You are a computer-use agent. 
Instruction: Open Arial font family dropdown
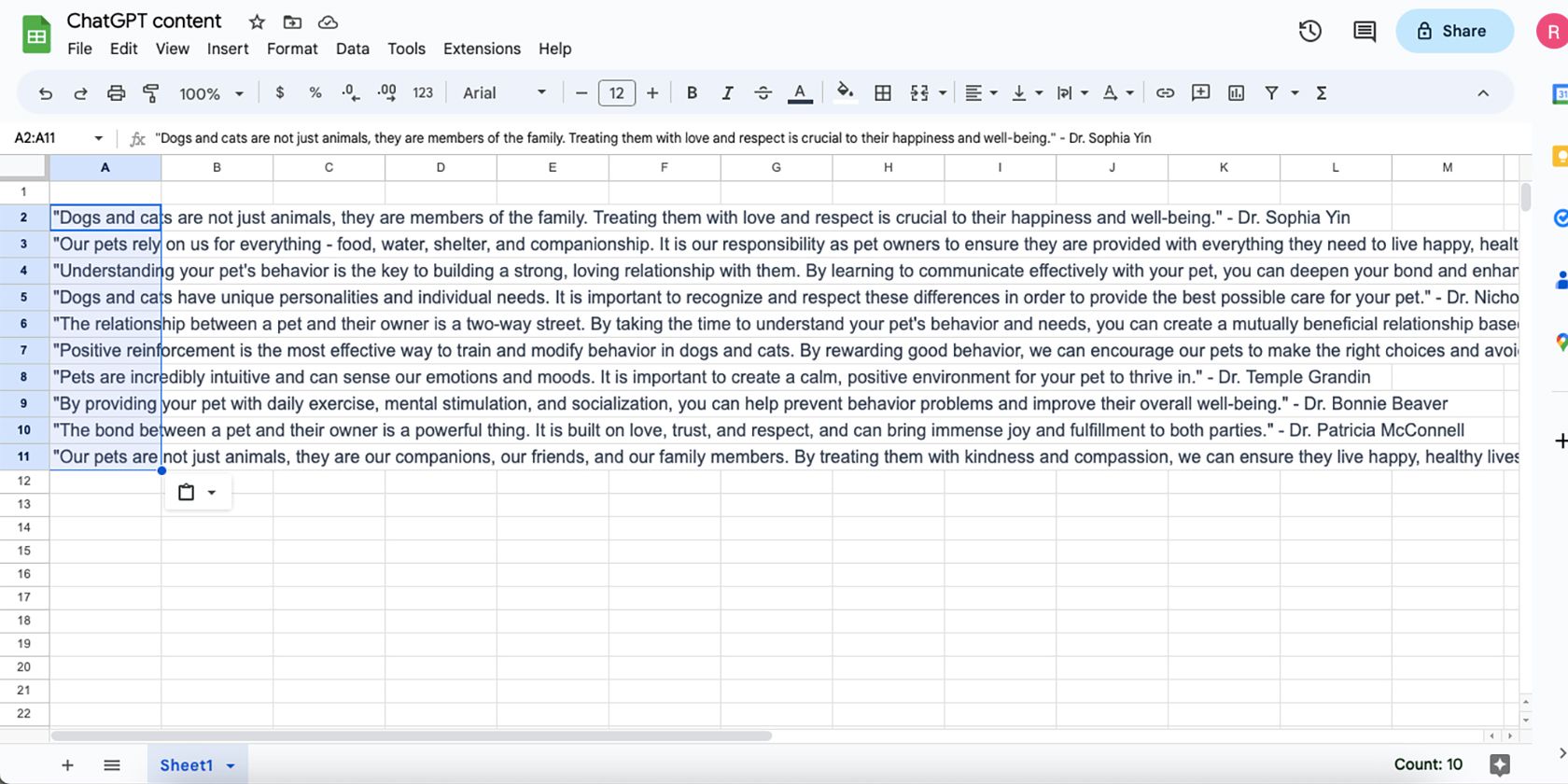point(504,92)
